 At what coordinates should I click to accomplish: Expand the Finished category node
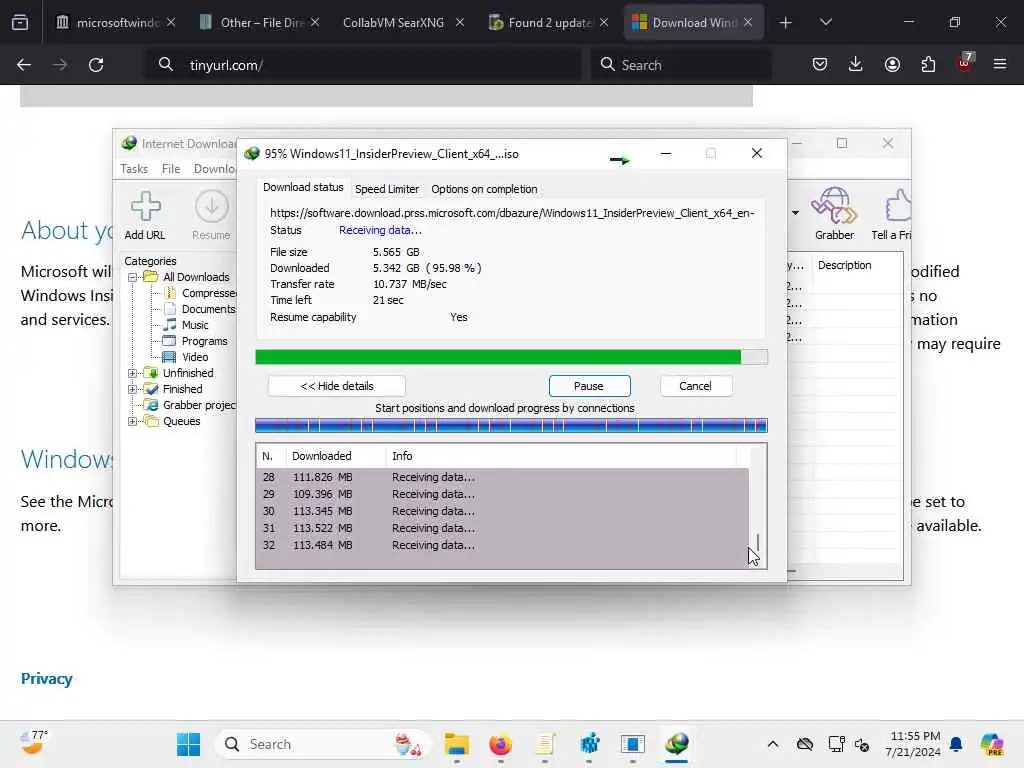tap(133, 389)
